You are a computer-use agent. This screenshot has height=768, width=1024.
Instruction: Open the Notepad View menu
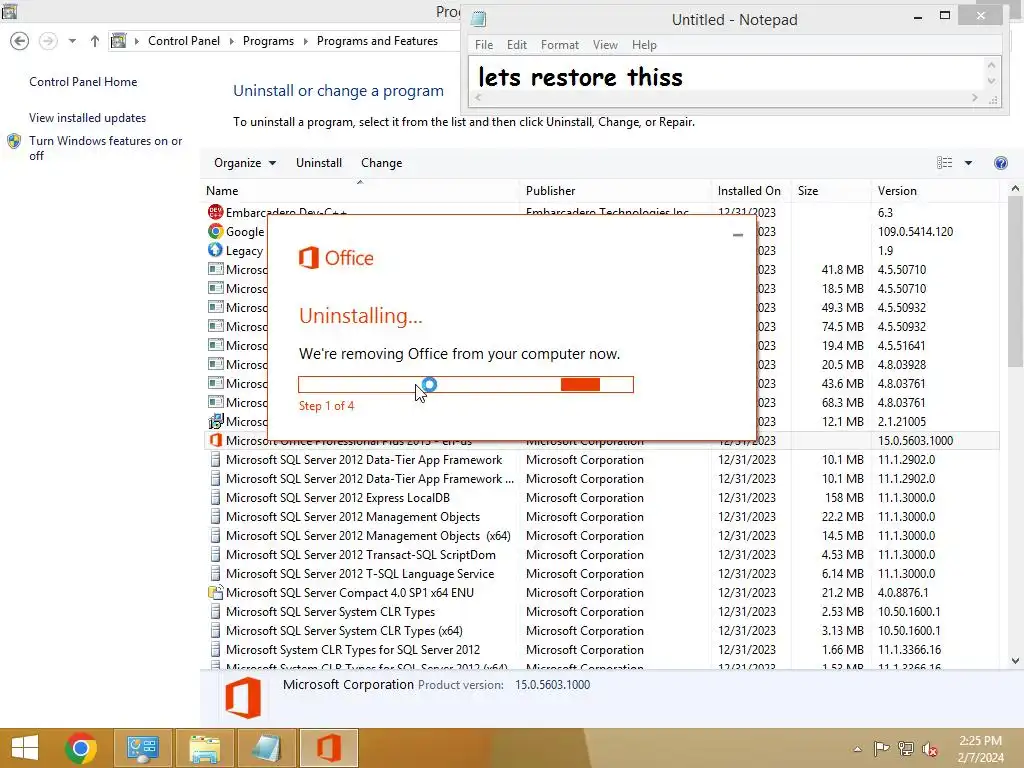click(605, 45)
